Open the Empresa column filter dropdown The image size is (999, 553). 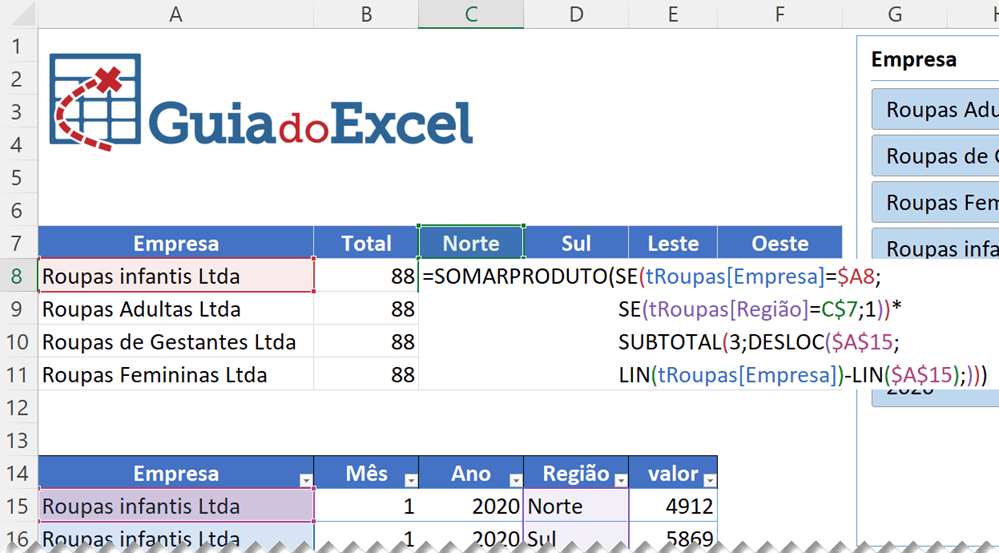coord(305,481)
